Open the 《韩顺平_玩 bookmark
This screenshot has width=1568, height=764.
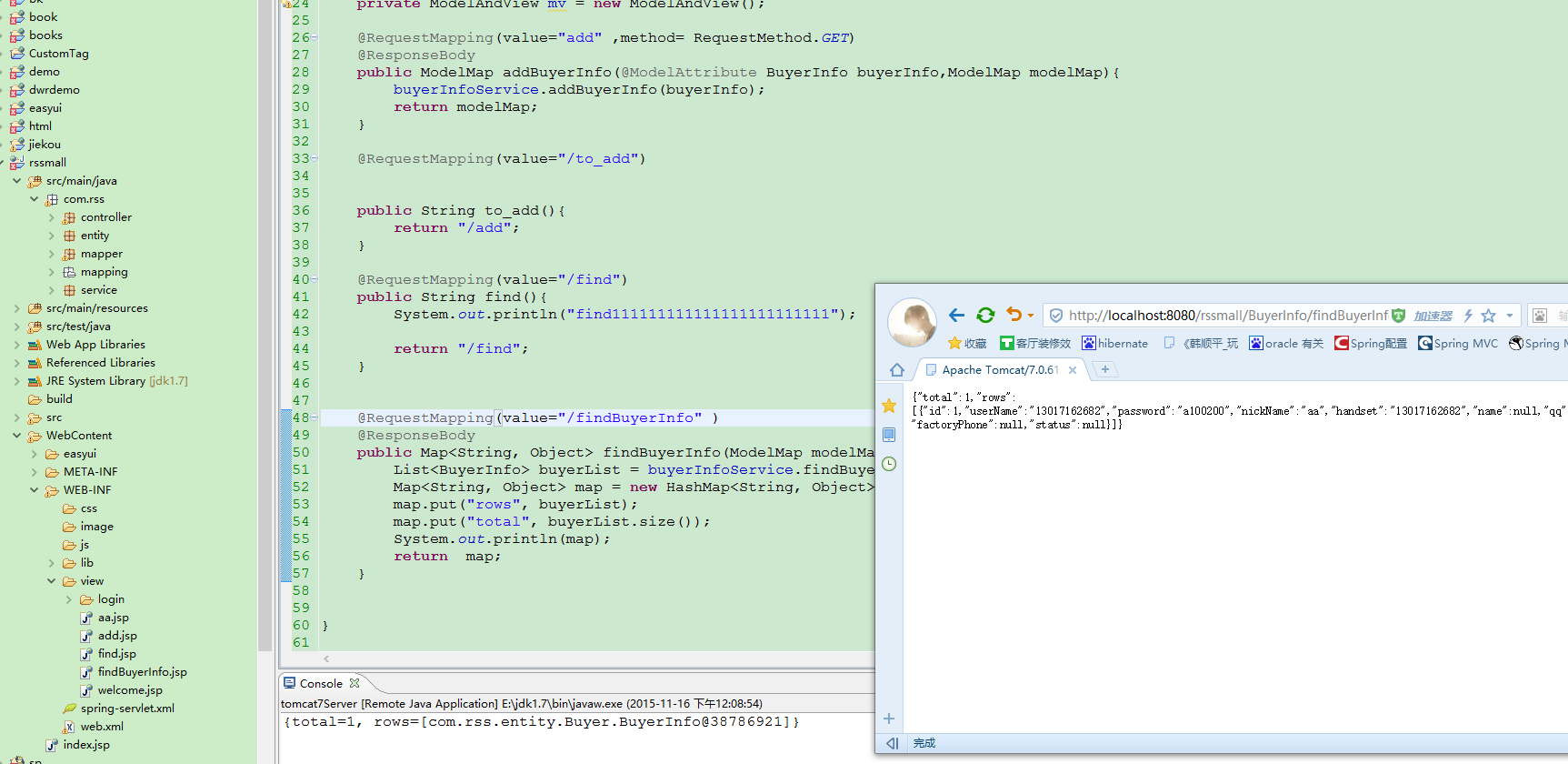tap(1201, 343)
